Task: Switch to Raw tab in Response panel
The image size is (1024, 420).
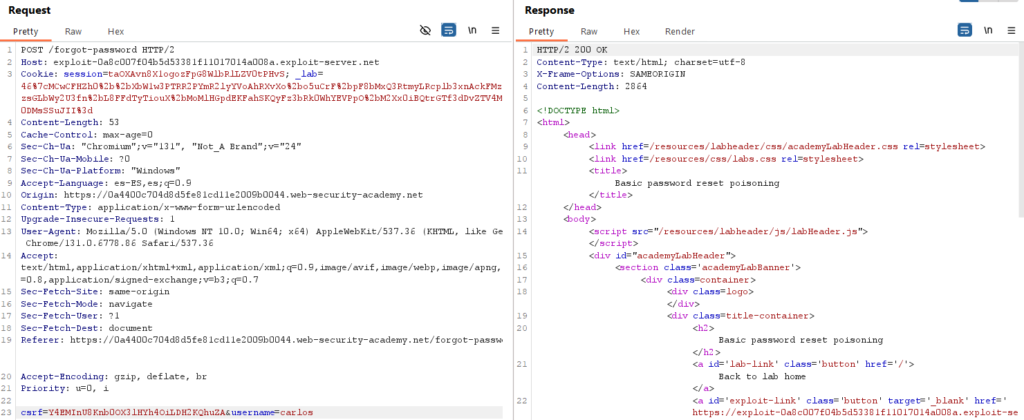Action: coord(589,31)
